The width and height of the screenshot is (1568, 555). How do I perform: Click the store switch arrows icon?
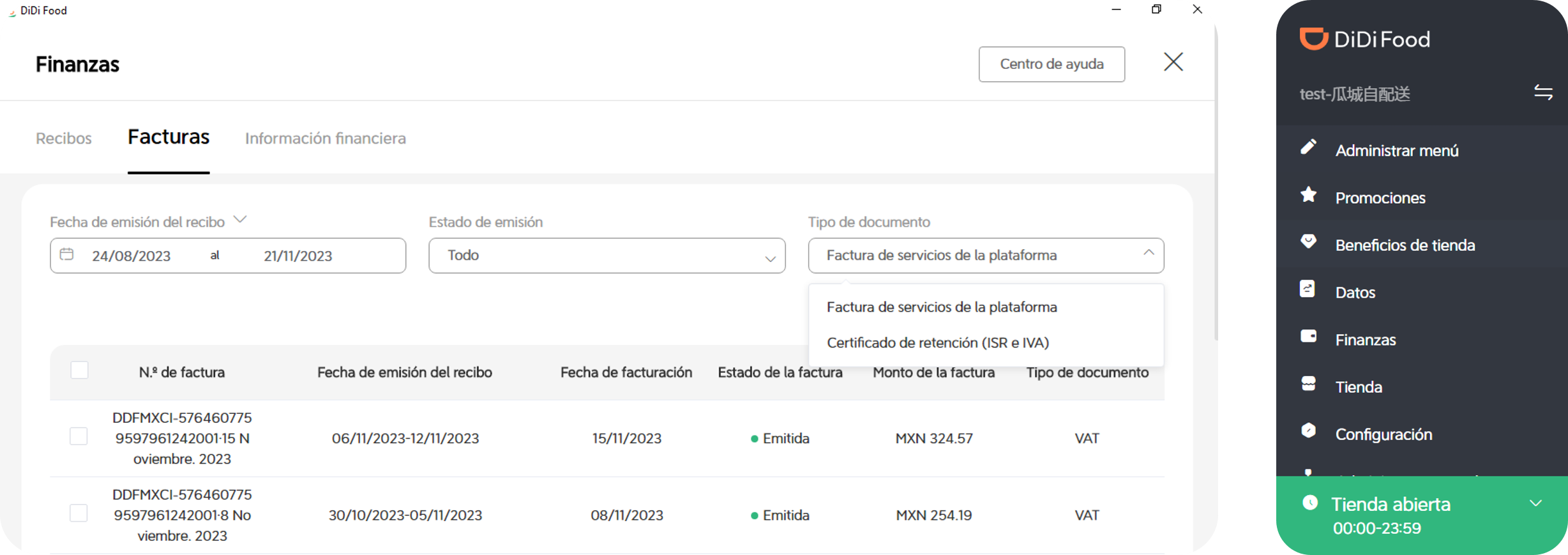tap(1543, 93)
